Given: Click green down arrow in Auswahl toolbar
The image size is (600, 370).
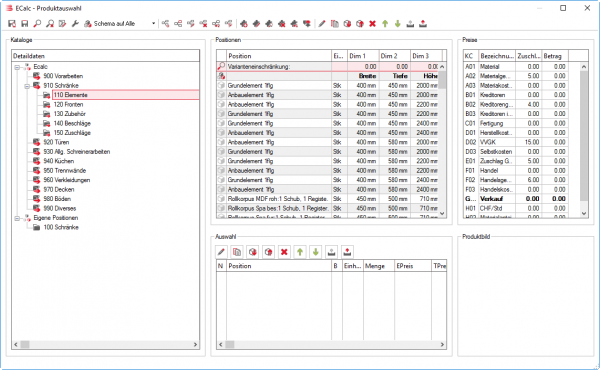Looking at the screenshot, I should click(x=316, y=252).
